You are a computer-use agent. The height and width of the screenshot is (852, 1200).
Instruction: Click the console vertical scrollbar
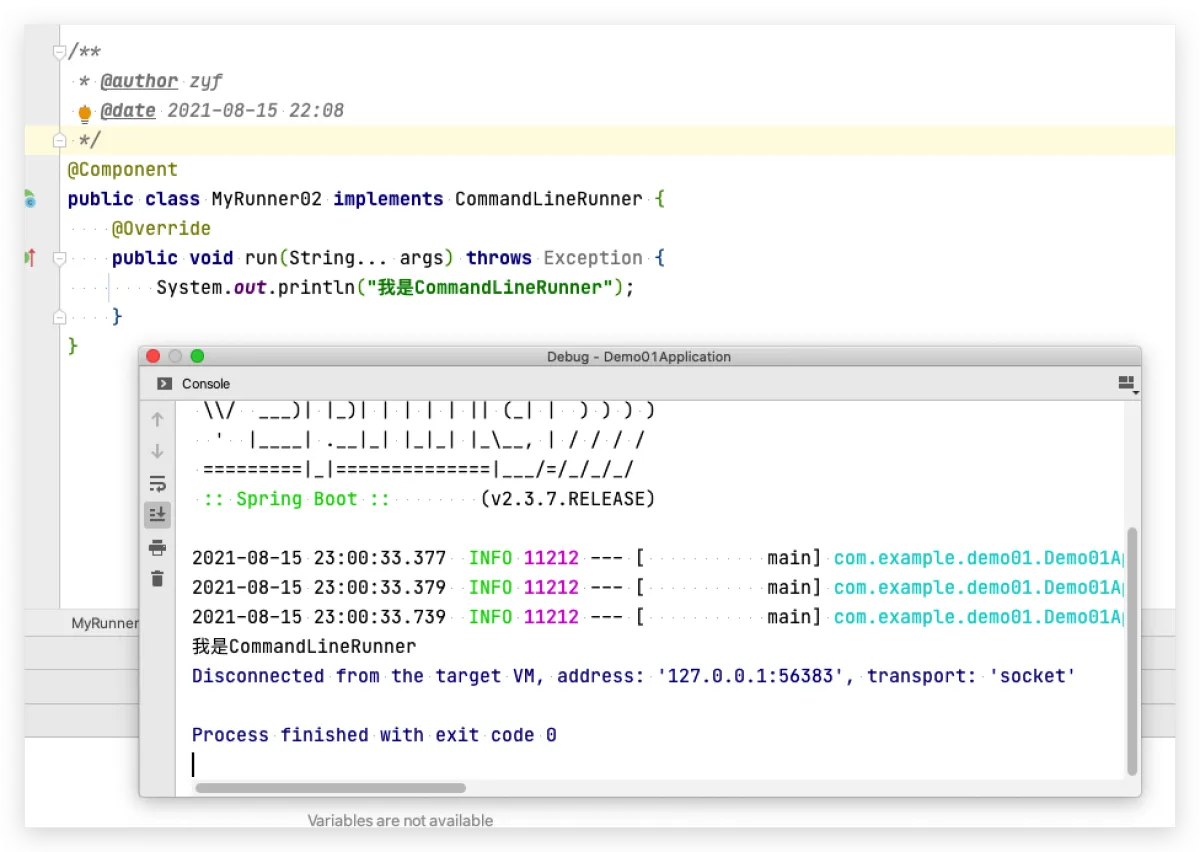[1132, 650]
